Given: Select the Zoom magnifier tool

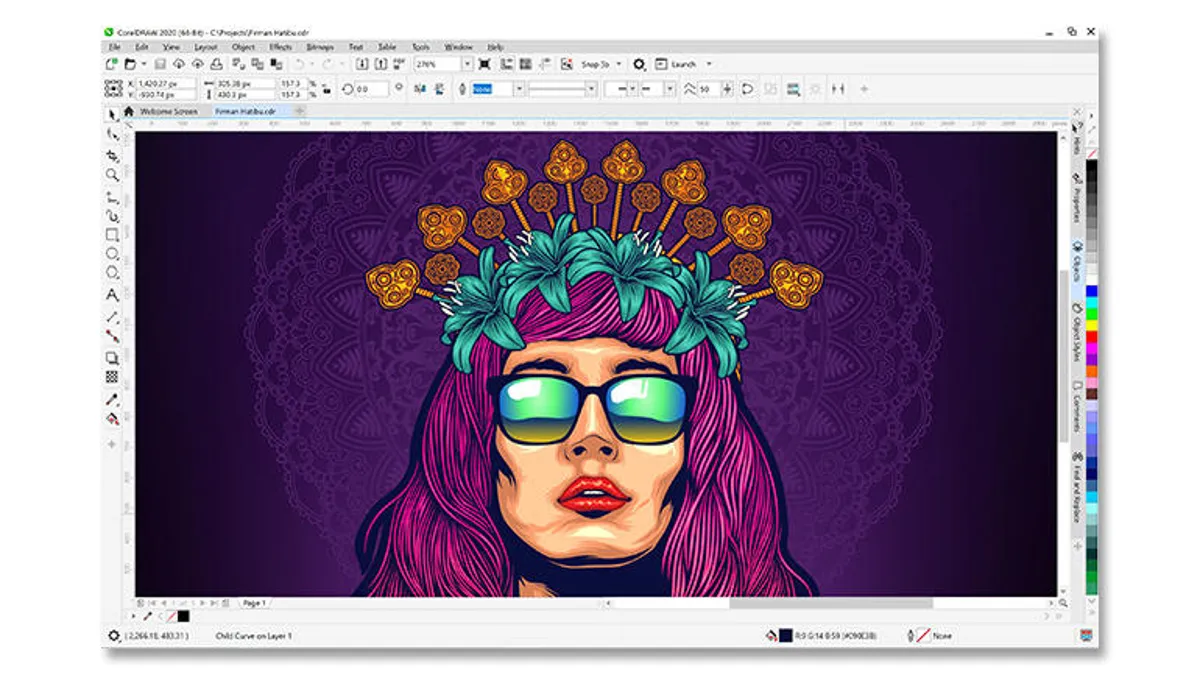Looking at the screenshot, I should (x=112, y=175).
